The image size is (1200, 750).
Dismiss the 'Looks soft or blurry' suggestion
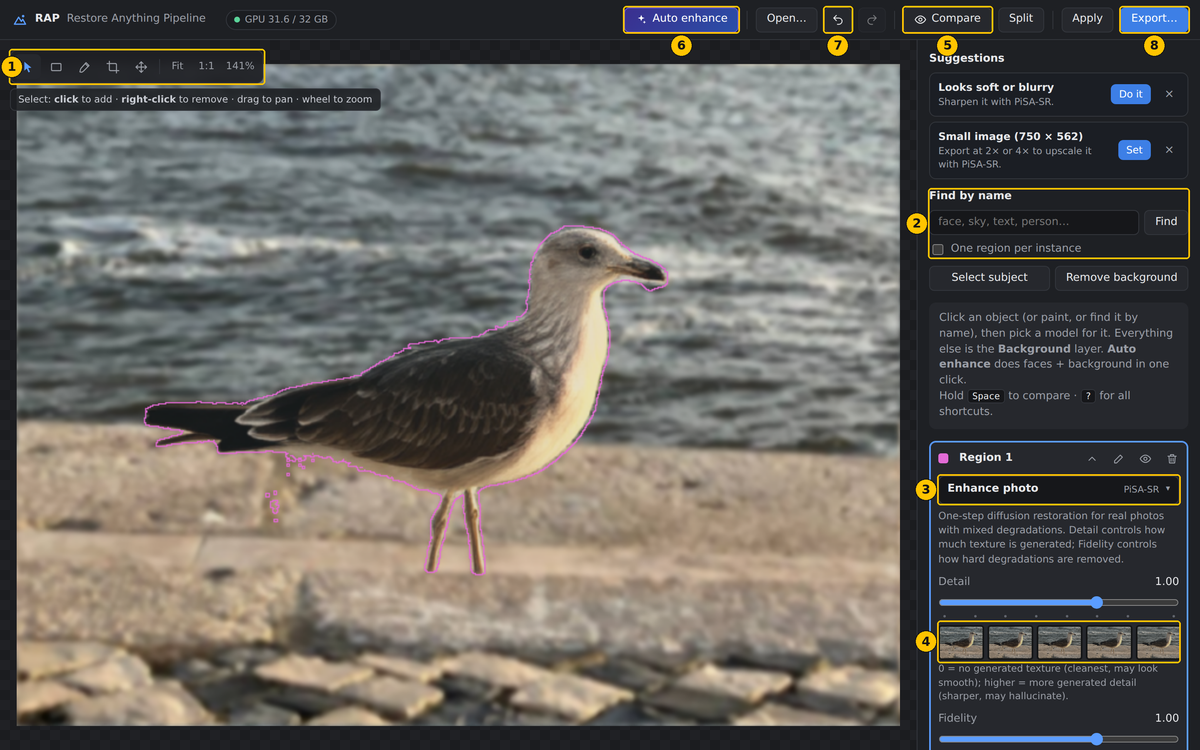(1169, 94)
